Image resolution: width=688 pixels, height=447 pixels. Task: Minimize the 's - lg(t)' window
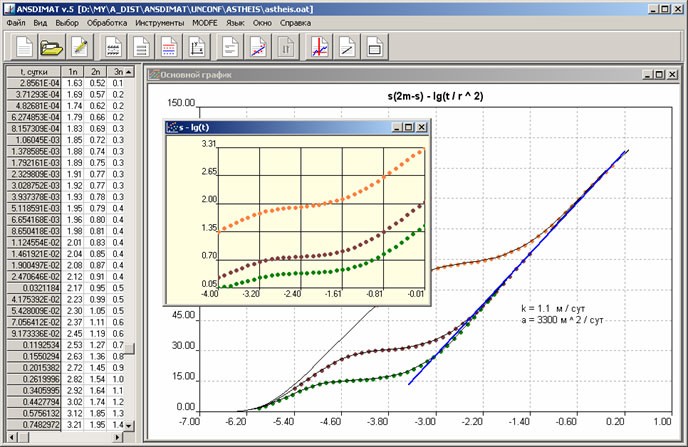click(397, 127)
